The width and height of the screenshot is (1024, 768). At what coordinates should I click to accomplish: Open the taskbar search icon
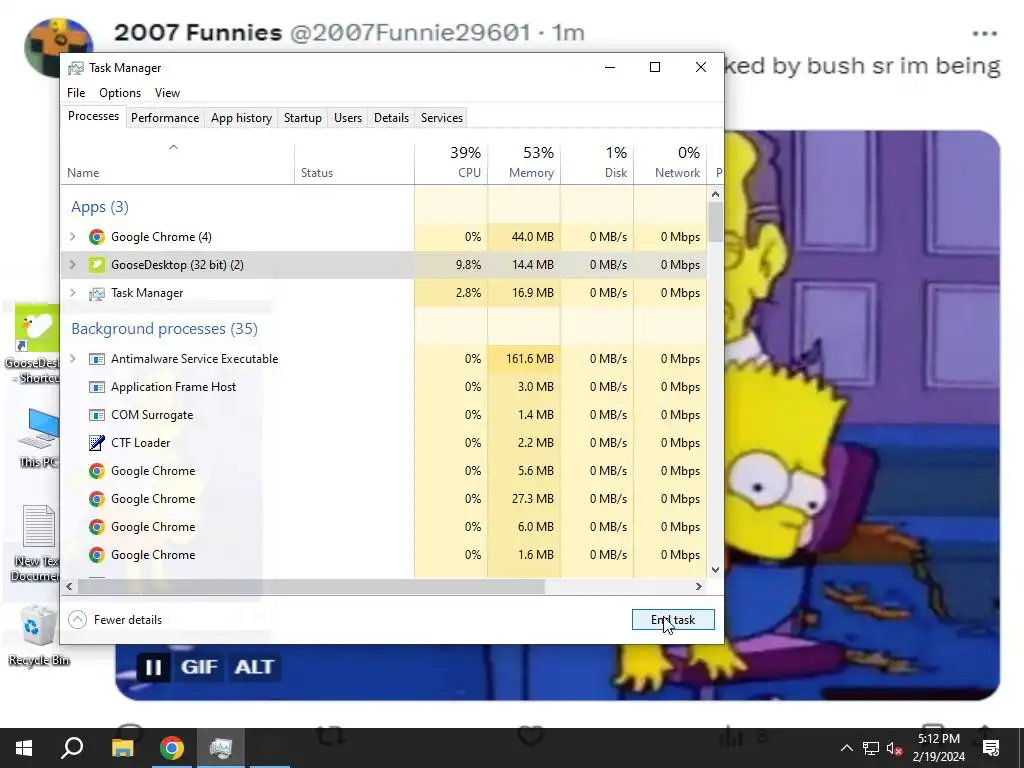72,748
